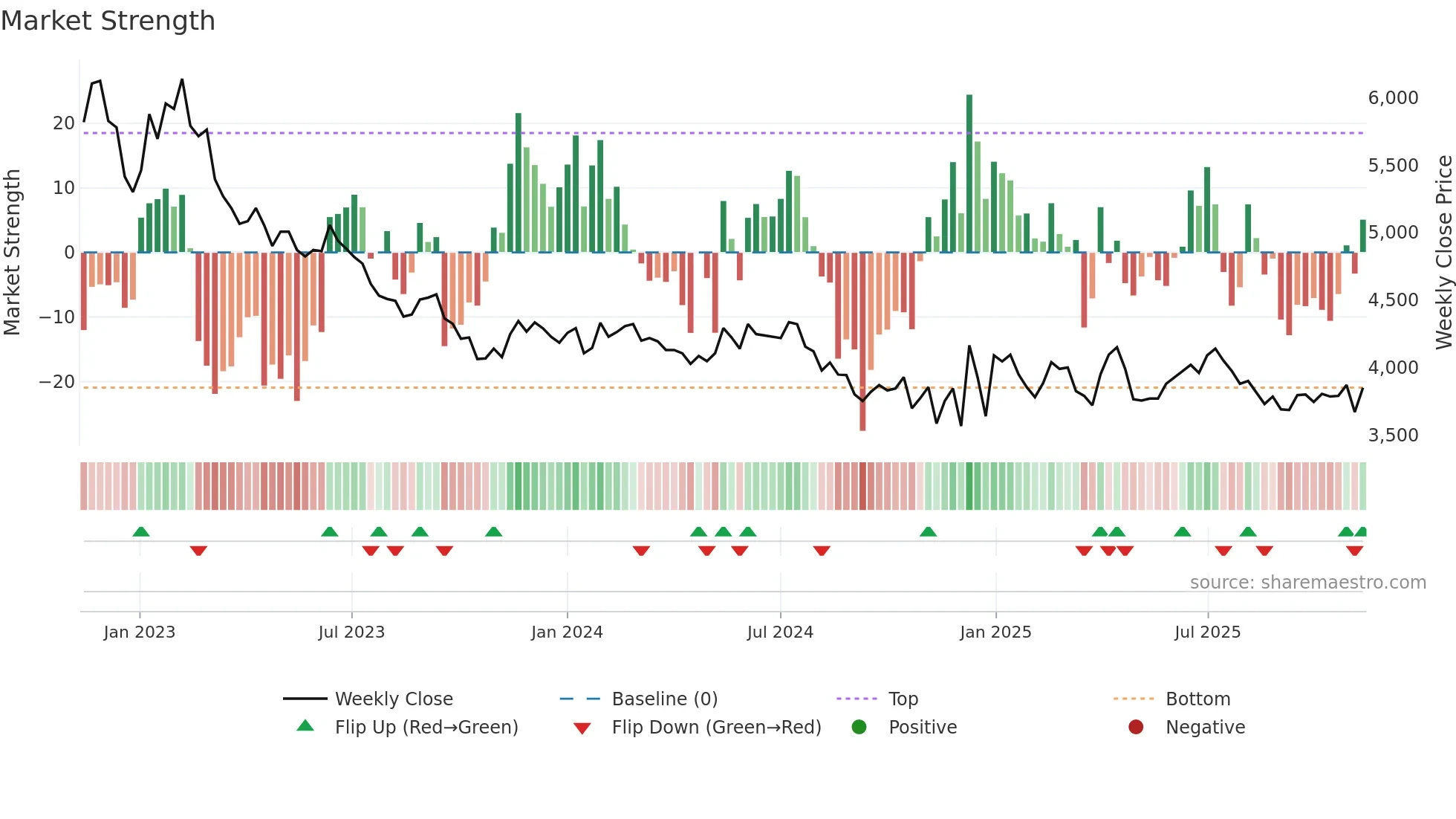Click red flip-down marker after Jul 2024
This screenshot has height=819, width=1456.
coord(821,551)
